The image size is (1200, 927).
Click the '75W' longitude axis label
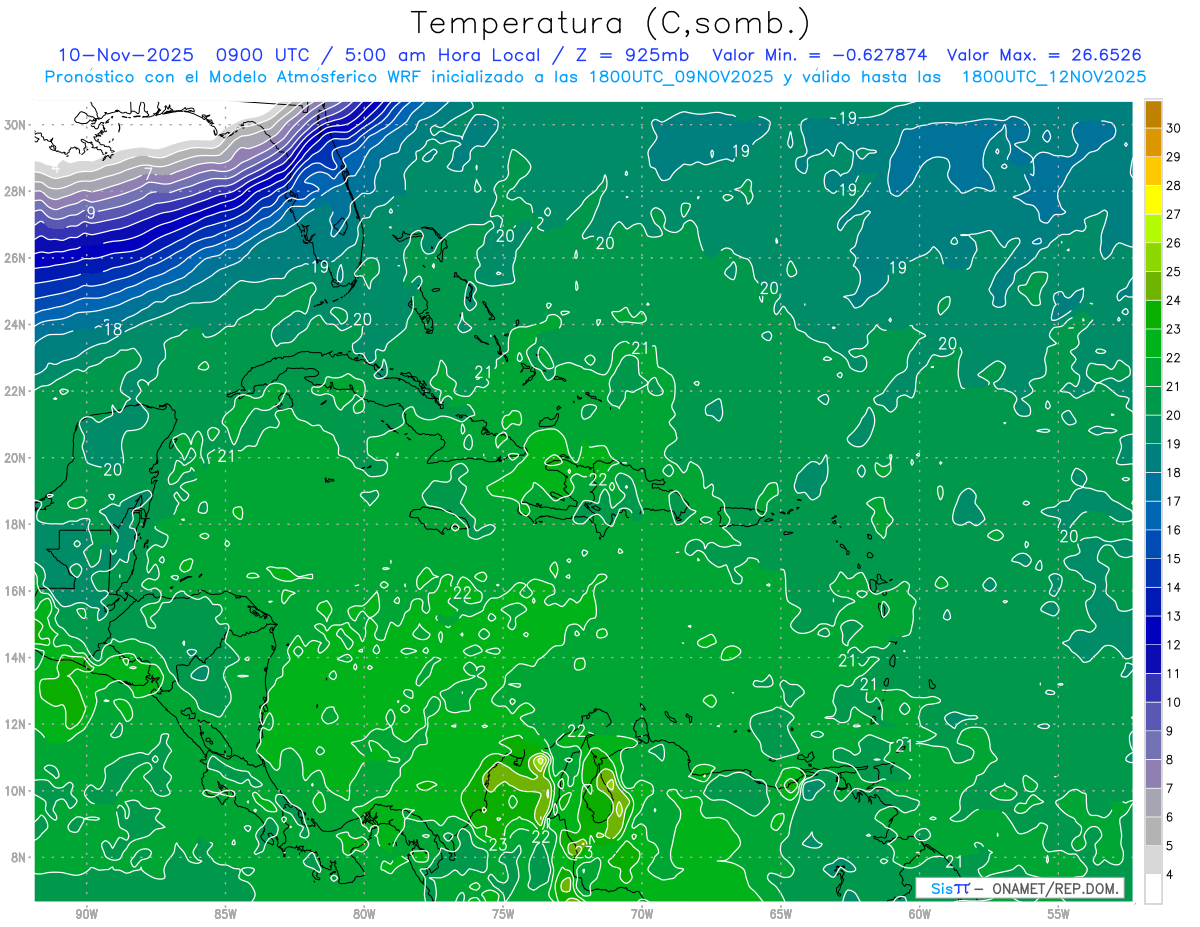click(503, 914)
